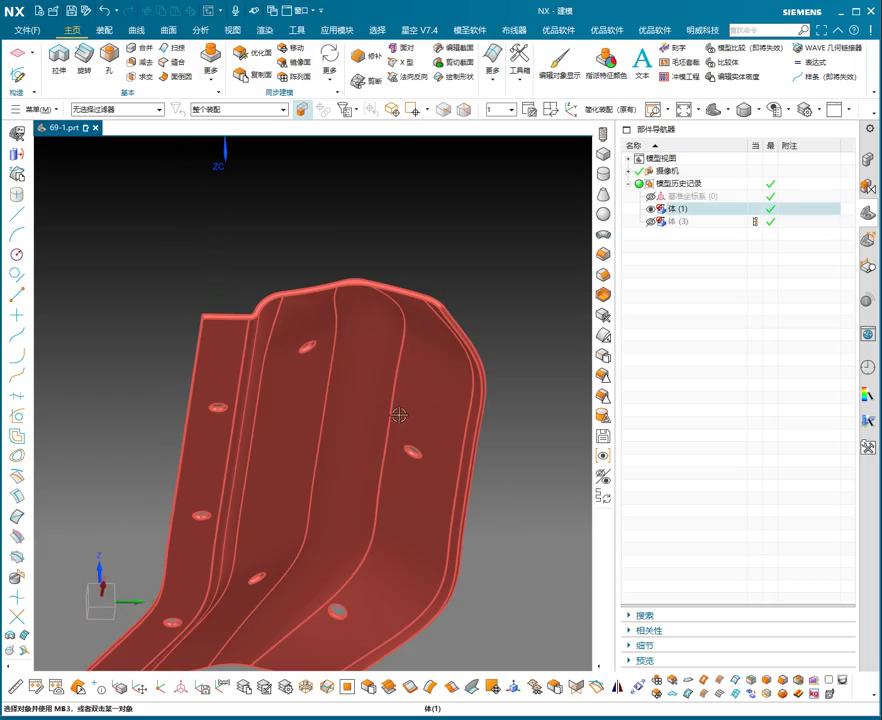The height and width of the screenshot is (720, 882).
Task: Toggle visibility eye of 体 (1)
Action: pos(650,209)
